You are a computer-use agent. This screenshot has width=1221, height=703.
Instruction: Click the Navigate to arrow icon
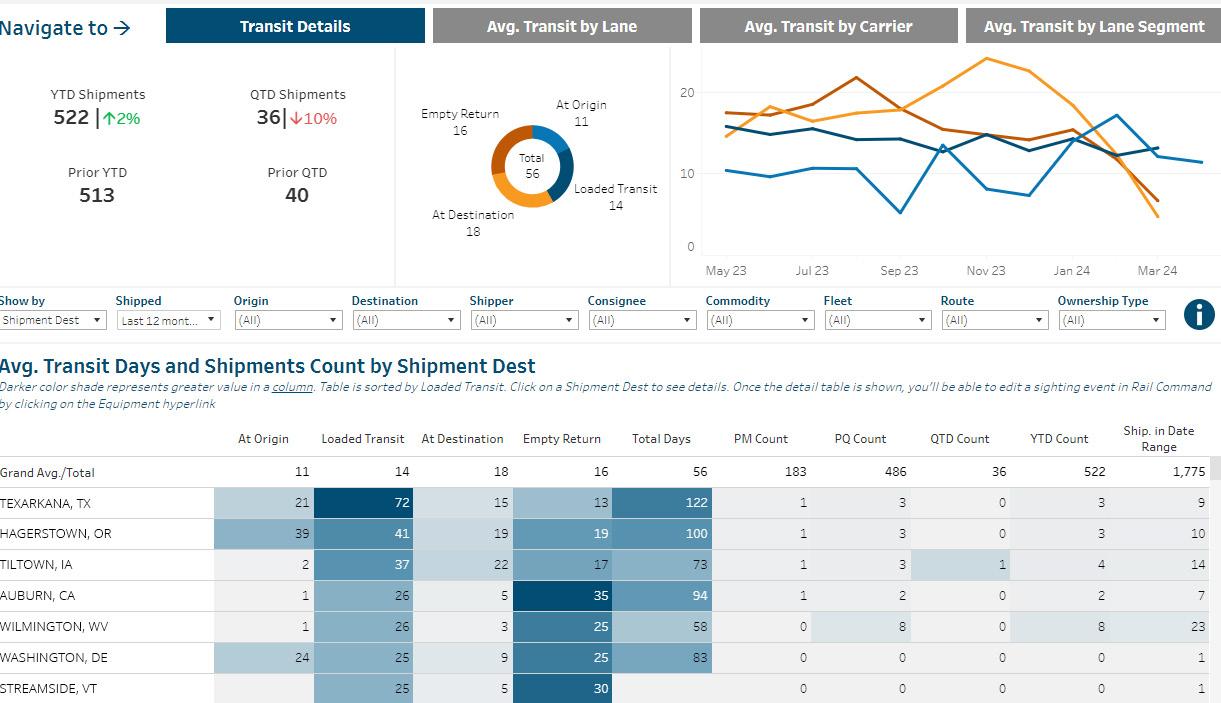tap(122, 28)
